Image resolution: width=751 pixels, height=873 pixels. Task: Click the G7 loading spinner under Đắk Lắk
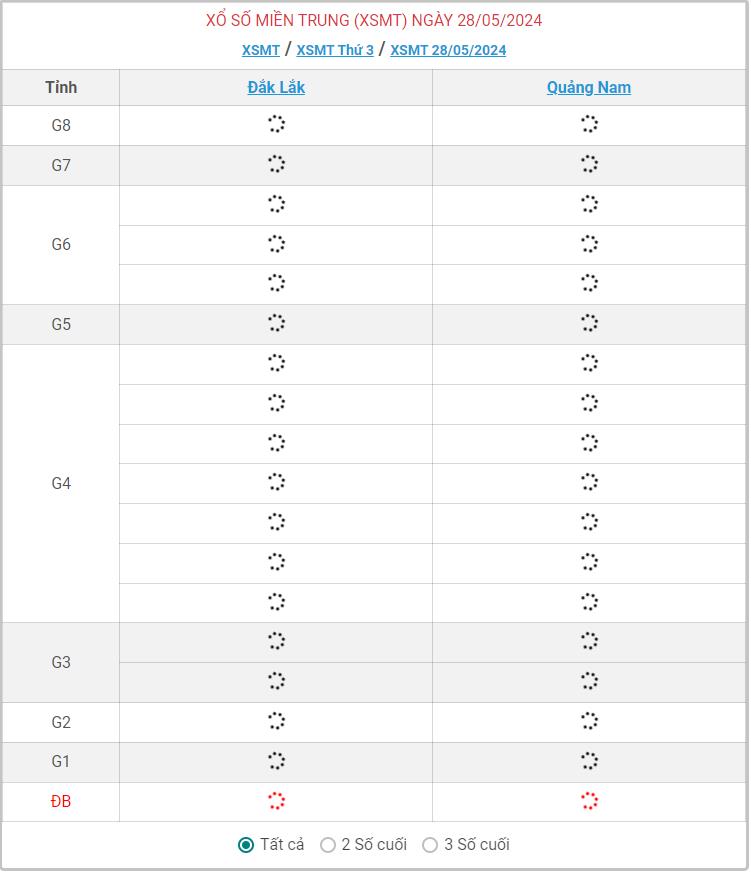coord(276,164)
